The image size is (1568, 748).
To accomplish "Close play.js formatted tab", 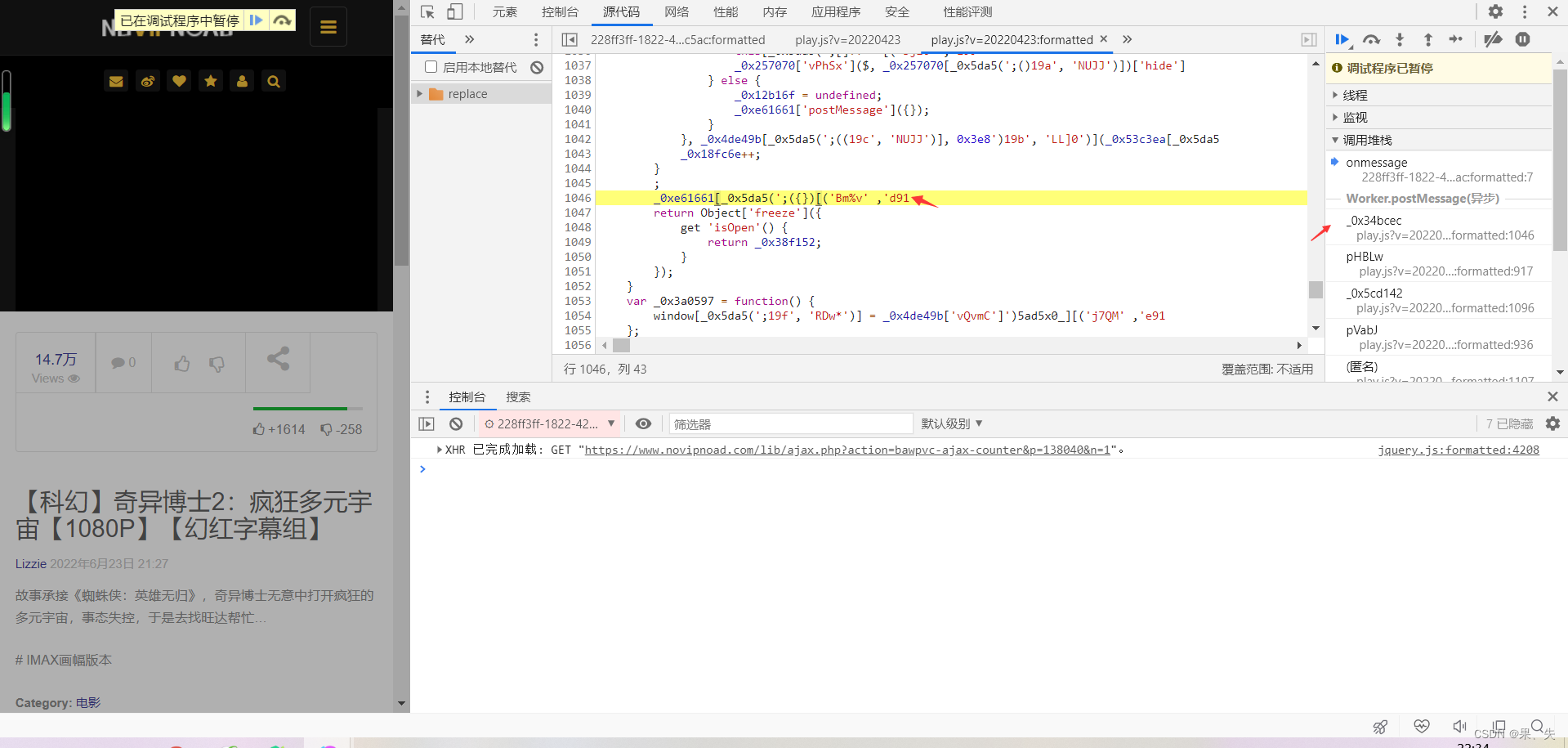I will point(1104,38).
